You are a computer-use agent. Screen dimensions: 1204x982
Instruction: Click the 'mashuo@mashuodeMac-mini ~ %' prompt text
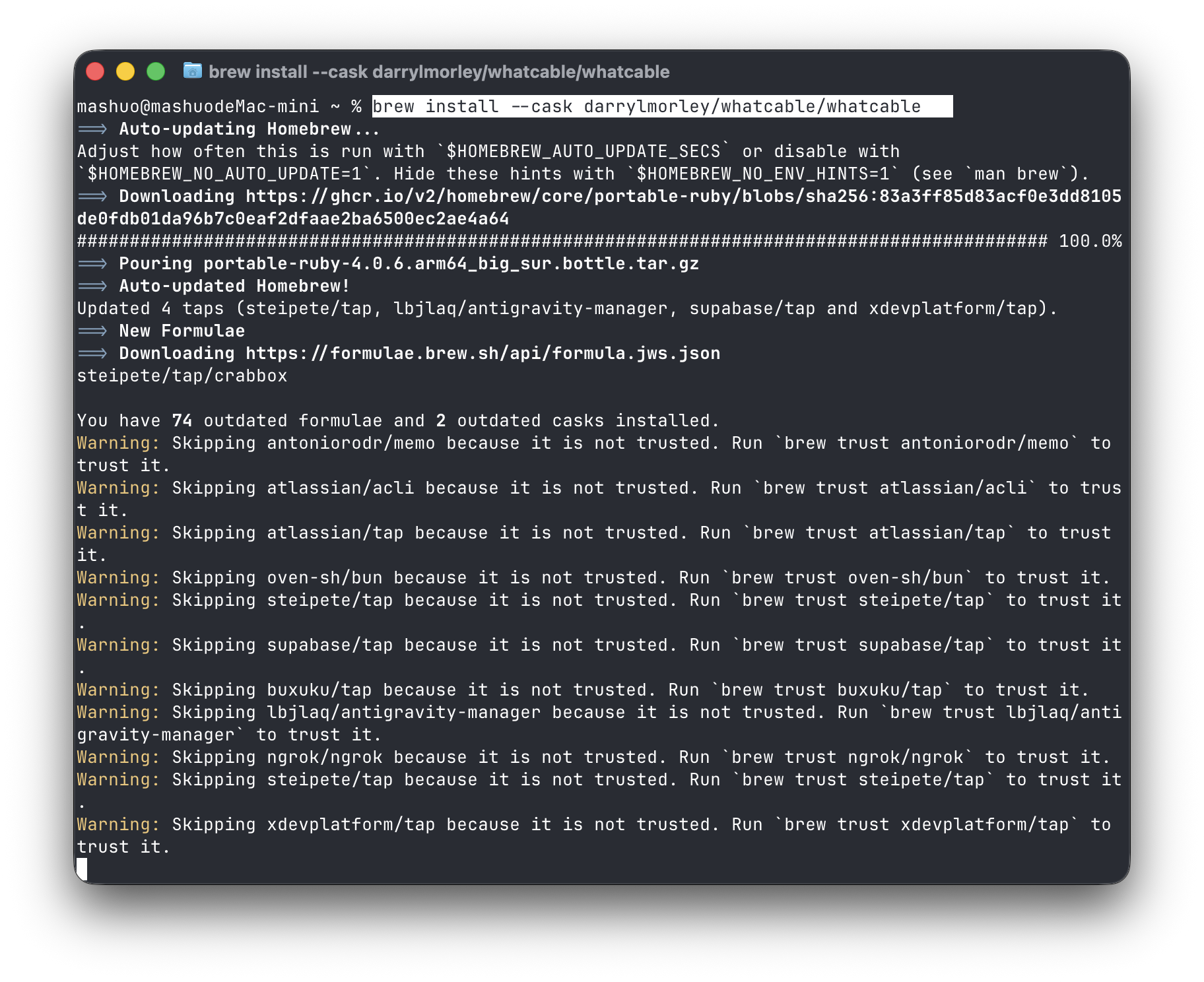coord(219,106)
